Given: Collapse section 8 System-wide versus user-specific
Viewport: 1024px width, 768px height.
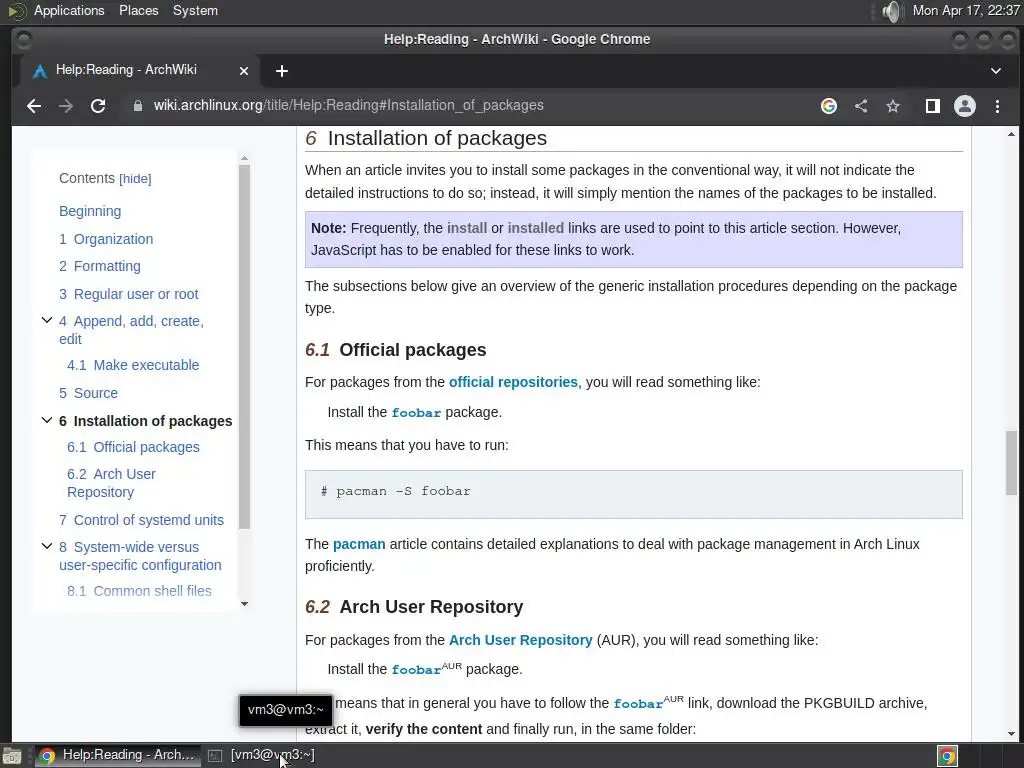Looking at the screenshot, I should click(x=46, y=547).
